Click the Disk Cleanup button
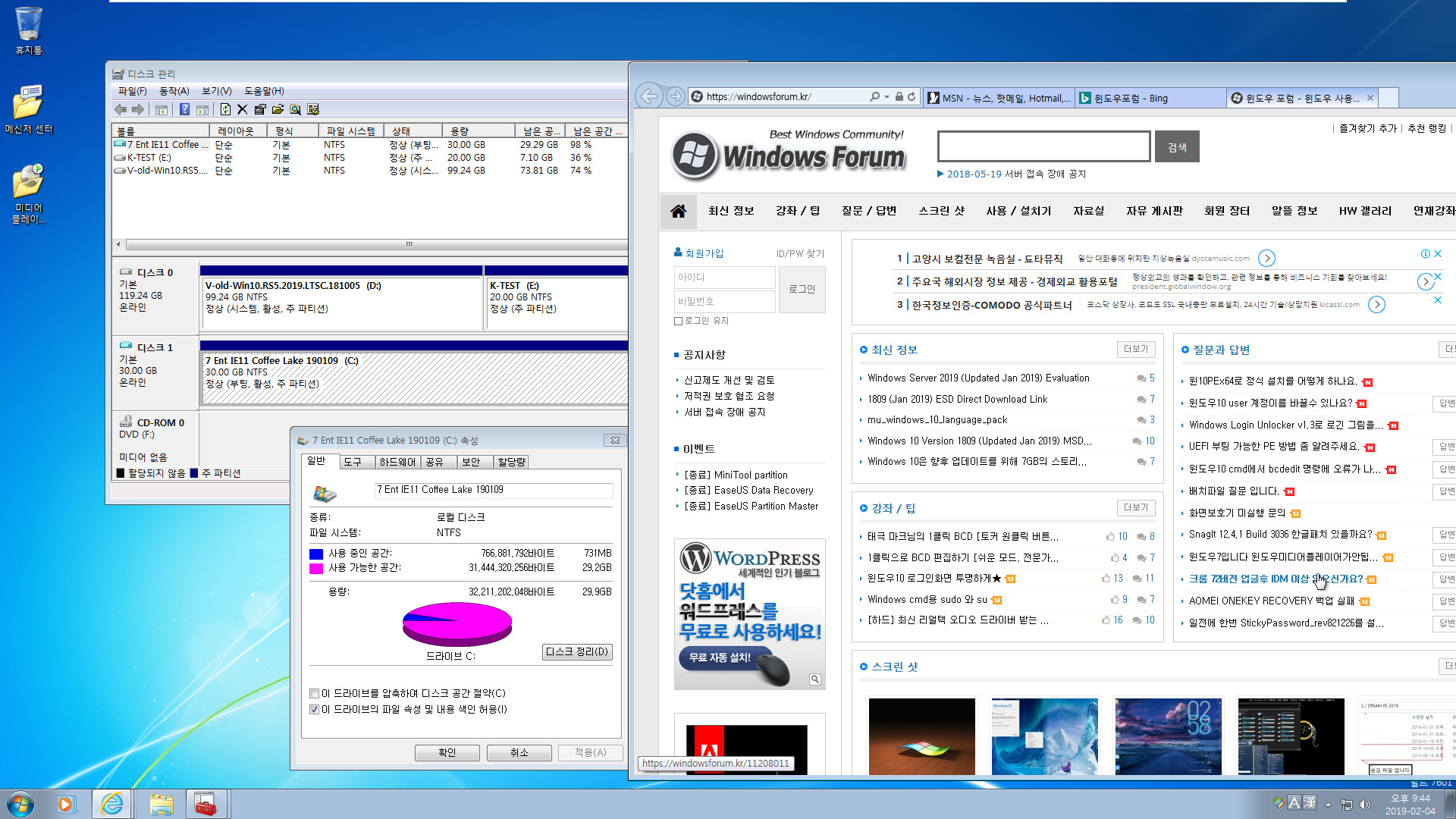 click(577, 651)
